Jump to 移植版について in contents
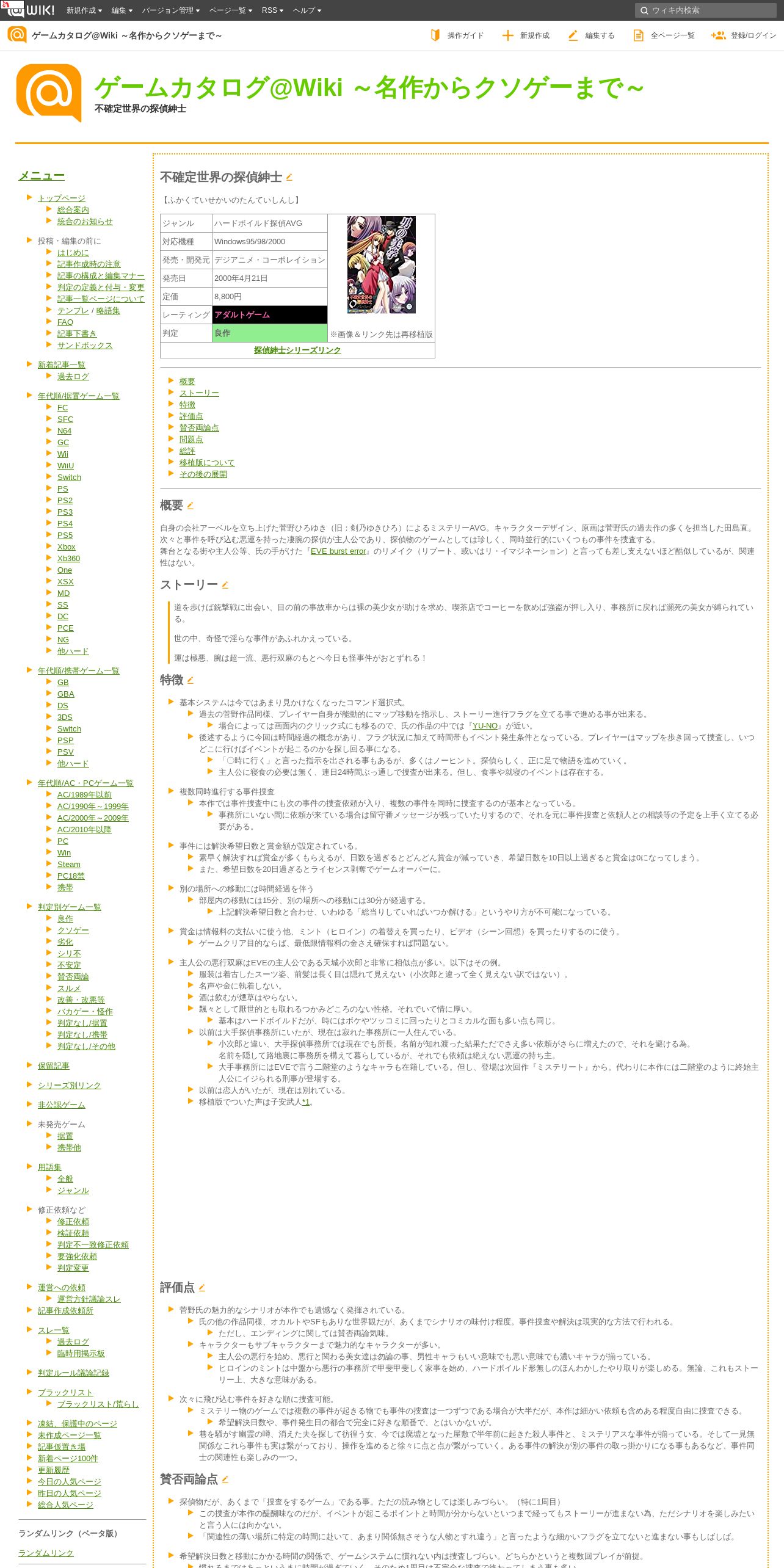Image resolution: width=784 pixels, height=1568 pixels. pos(207,463)
